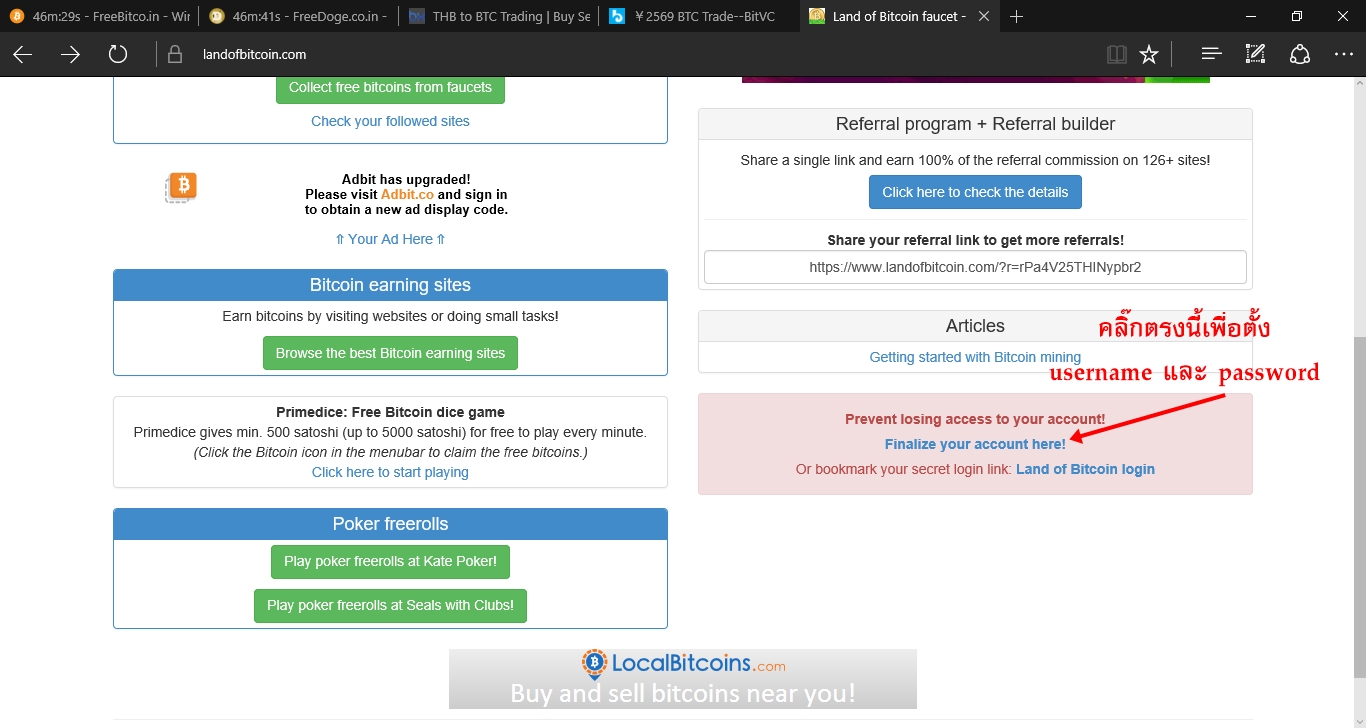The image size is (1366, 728).
Task: Open the More actions ellipsis menu
Action: pyautogui.click(x=1344, y=55)
